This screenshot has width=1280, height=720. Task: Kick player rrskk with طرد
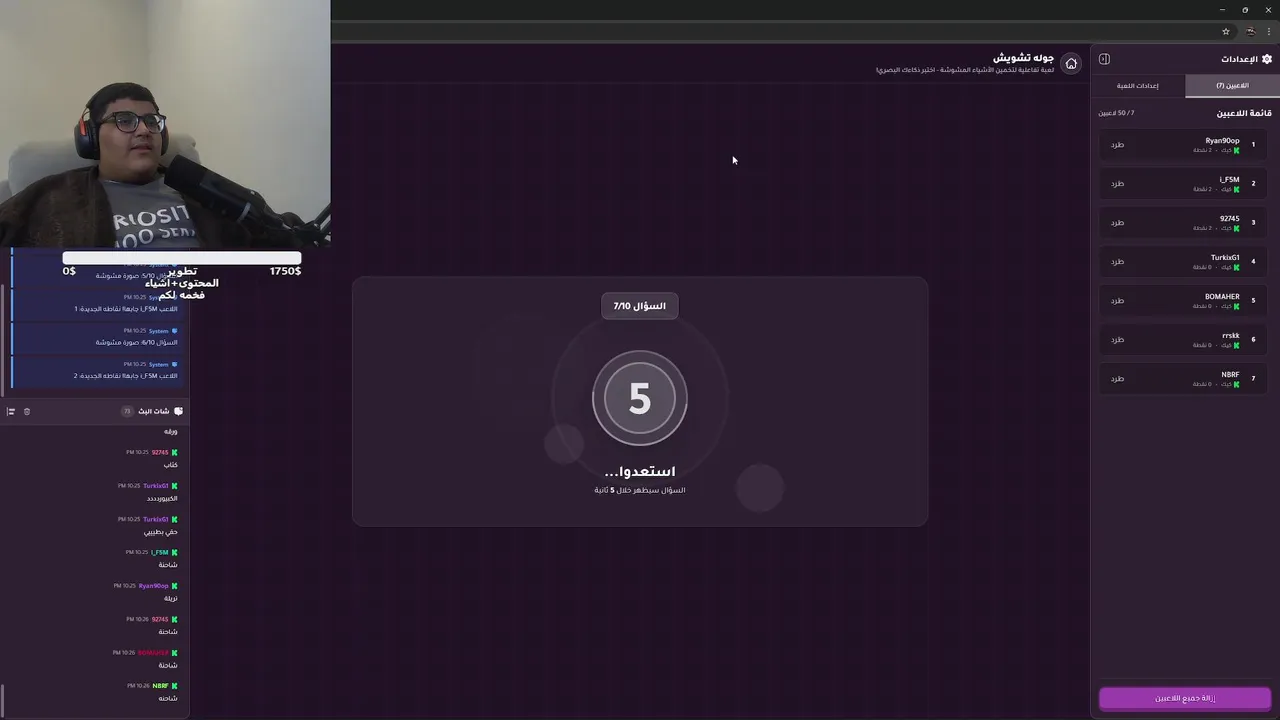pyautogui.click(x=1118, y=340)
